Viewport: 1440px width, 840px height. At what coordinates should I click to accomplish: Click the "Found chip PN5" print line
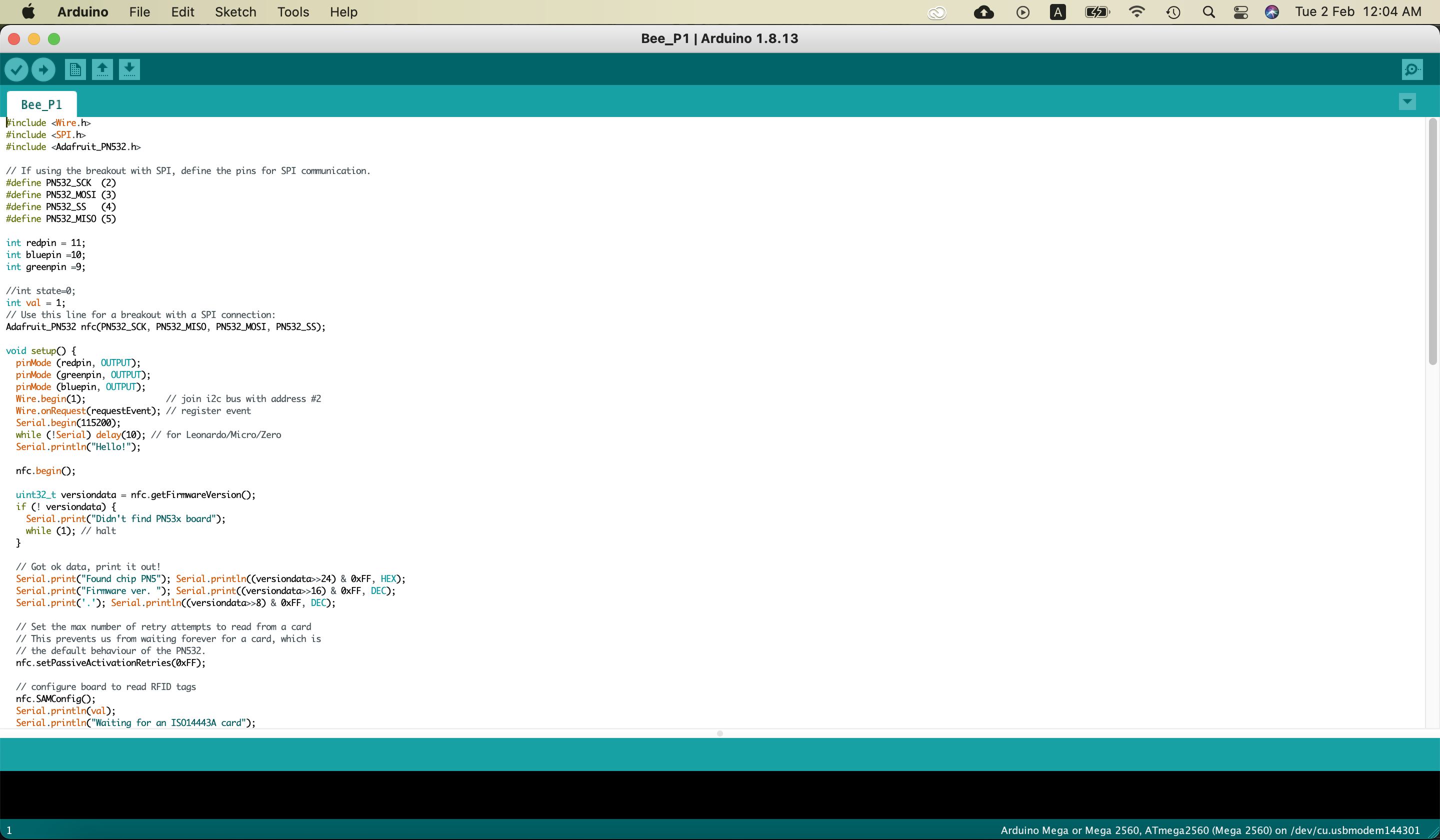210,579
